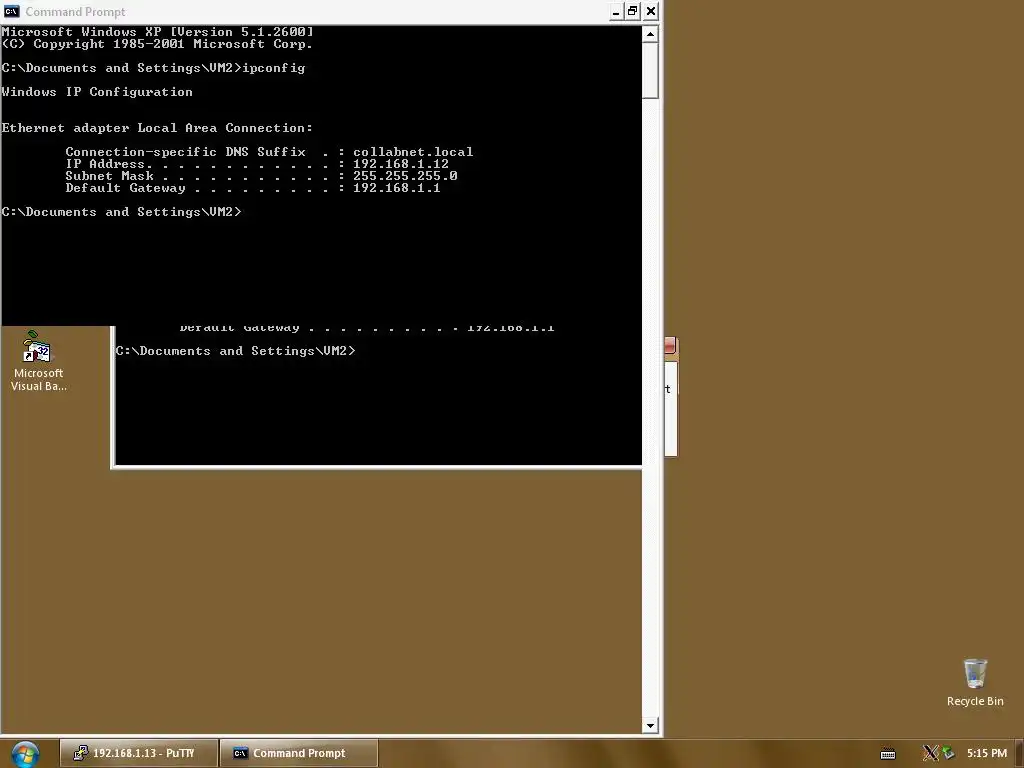Viewport: 1024px width, 768px height.
Task: Click the Safely Remove Hardware tray icon
Action: pos(948,753)
